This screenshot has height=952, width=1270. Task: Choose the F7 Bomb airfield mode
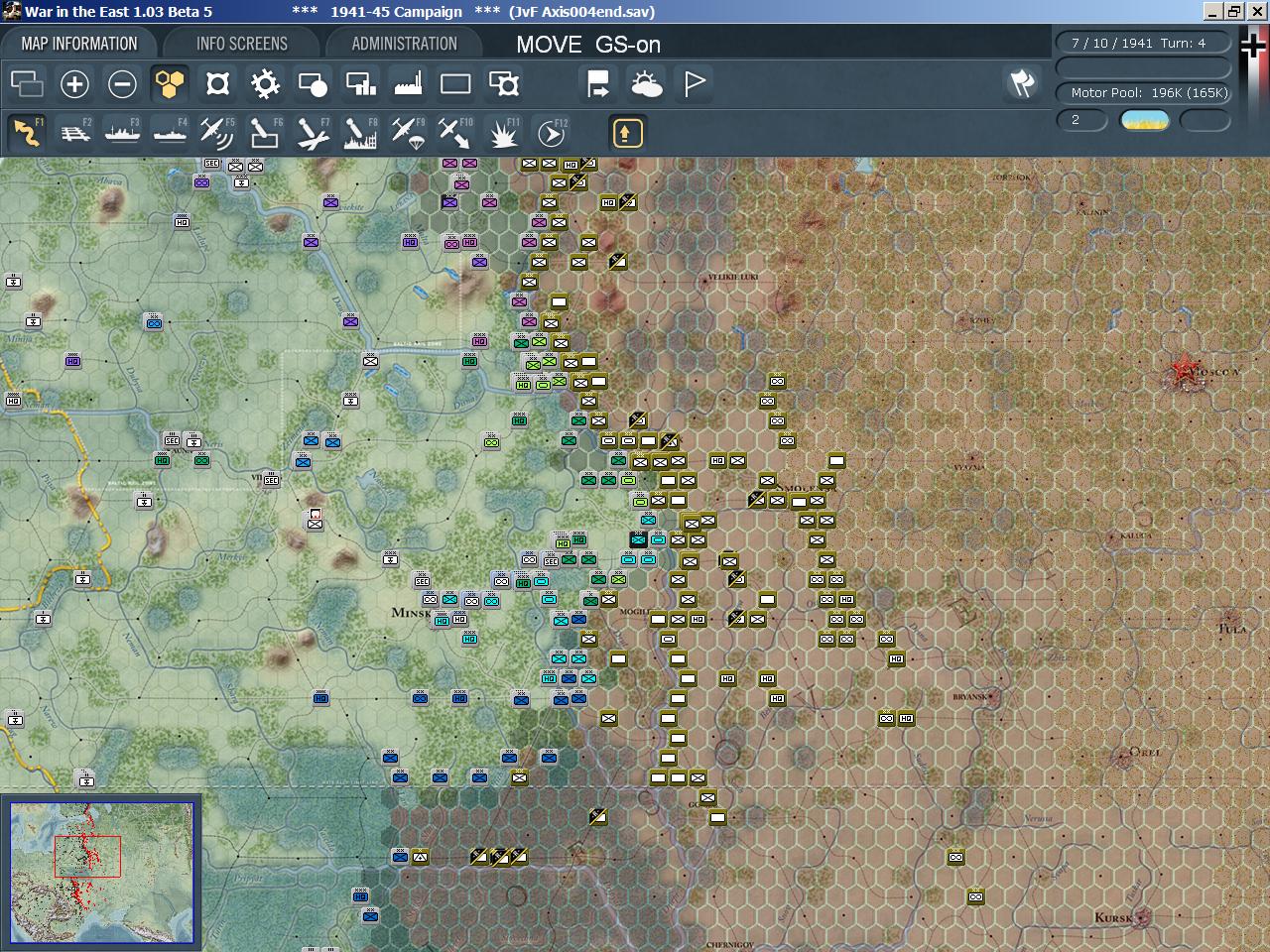pos(313,132)
